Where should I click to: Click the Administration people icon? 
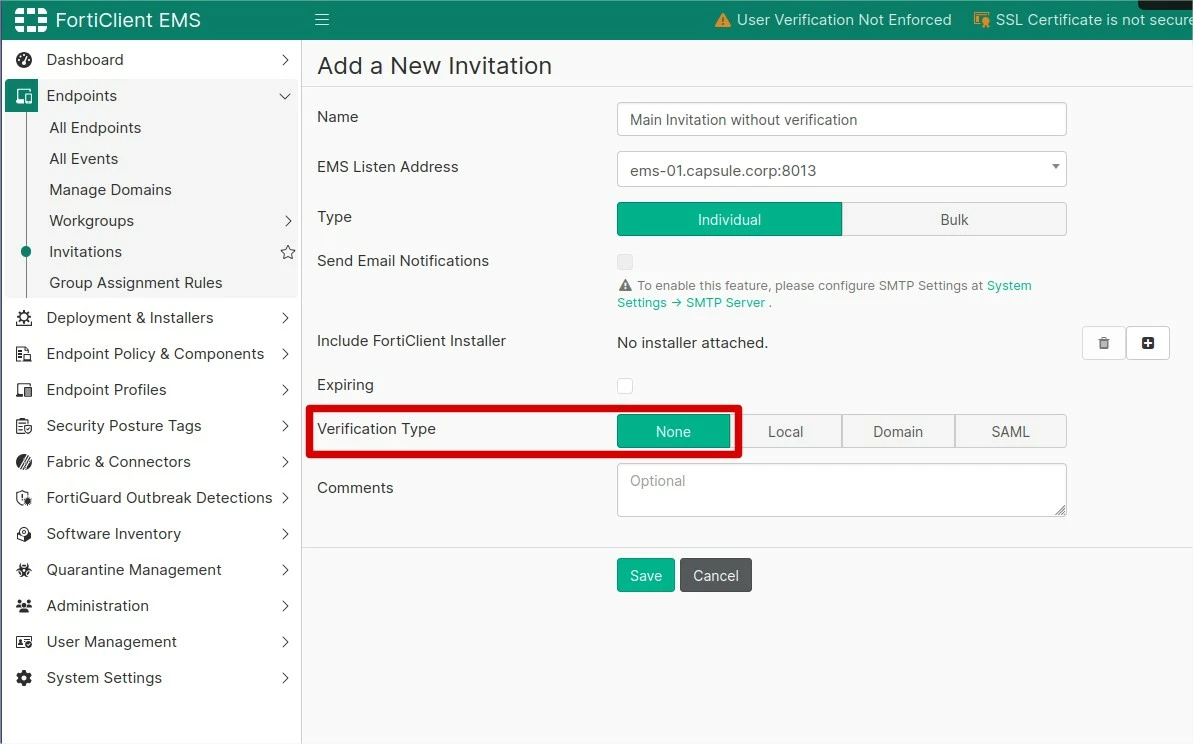tap(24, 606)
